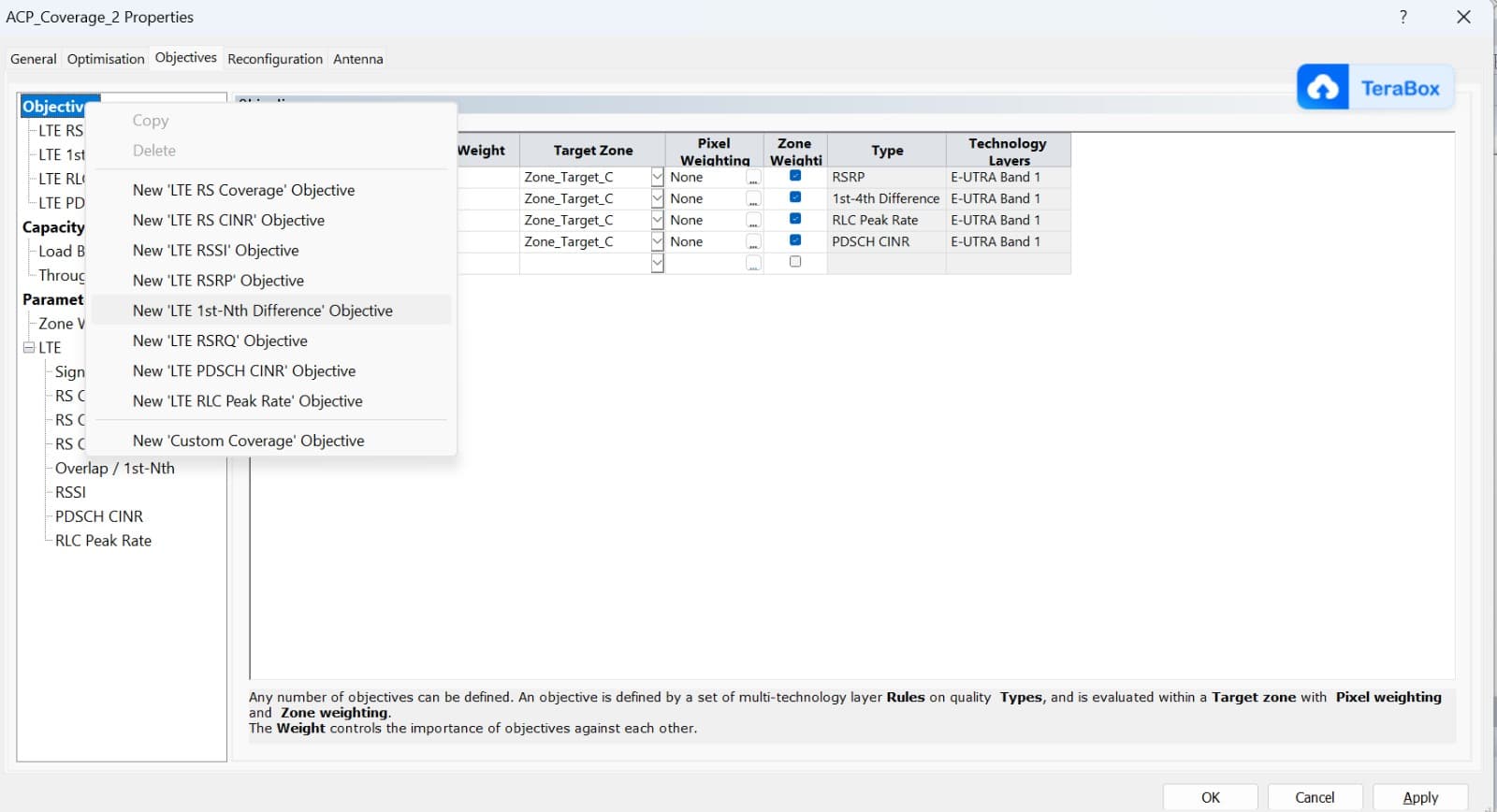1497x812 pixels.
Task: Click the Pixel Weighting column header
Action: pos(715,151)
